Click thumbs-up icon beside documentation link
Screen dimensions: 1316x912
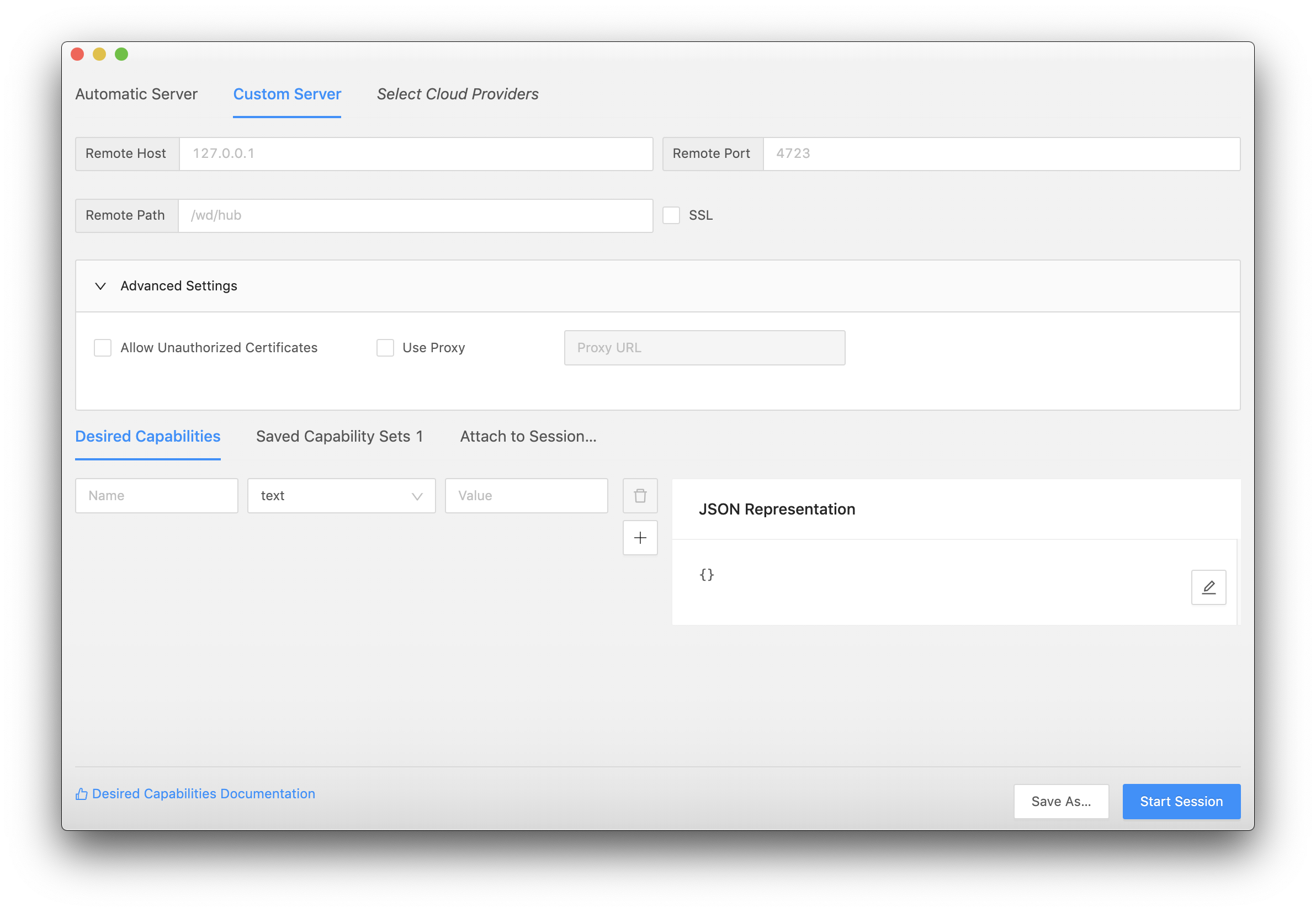tap(82, 794)
